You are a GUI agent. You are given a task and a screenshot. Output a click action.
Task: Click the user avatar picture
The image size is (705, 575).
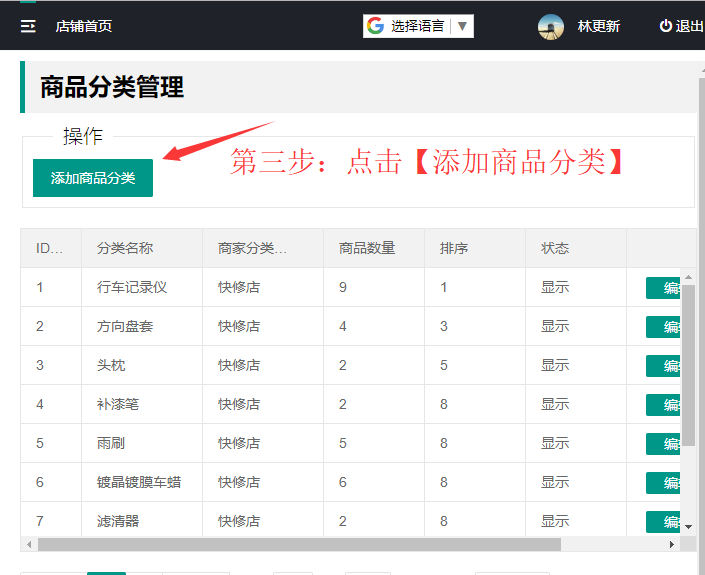tap(551, 26)
